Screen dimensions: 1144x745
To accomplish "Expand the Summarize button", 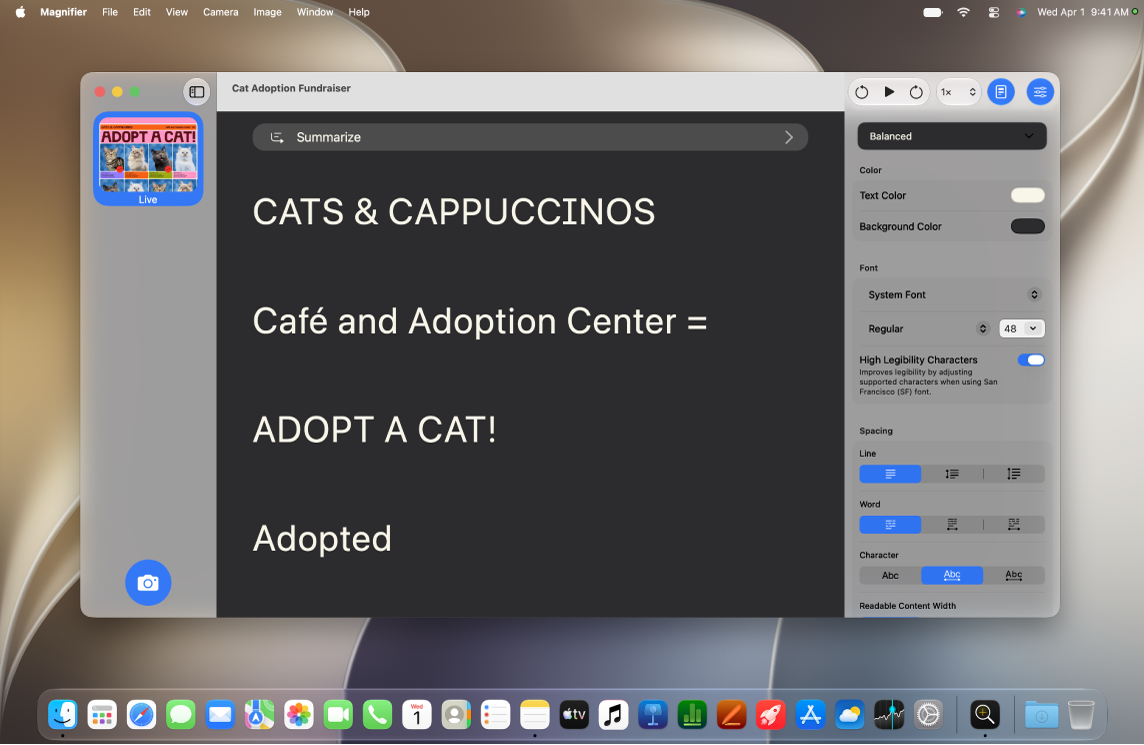I will [x=530, y=137].
